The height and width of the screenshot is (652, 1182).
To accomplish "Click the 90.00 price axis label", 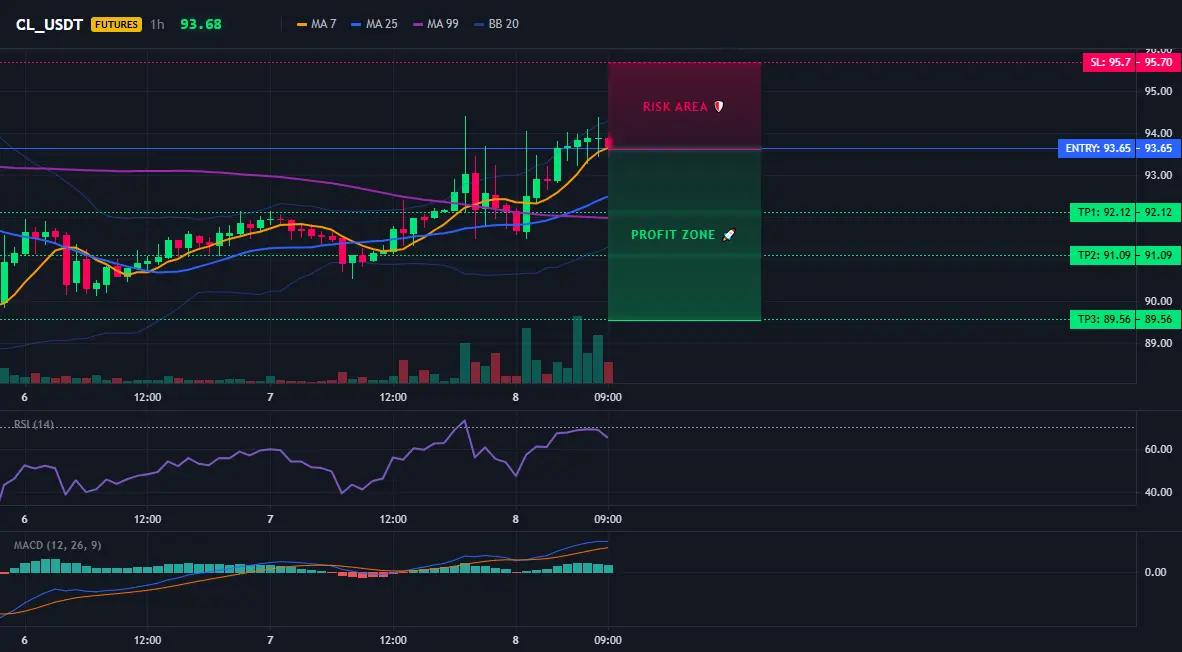I will pos(1158,301).
